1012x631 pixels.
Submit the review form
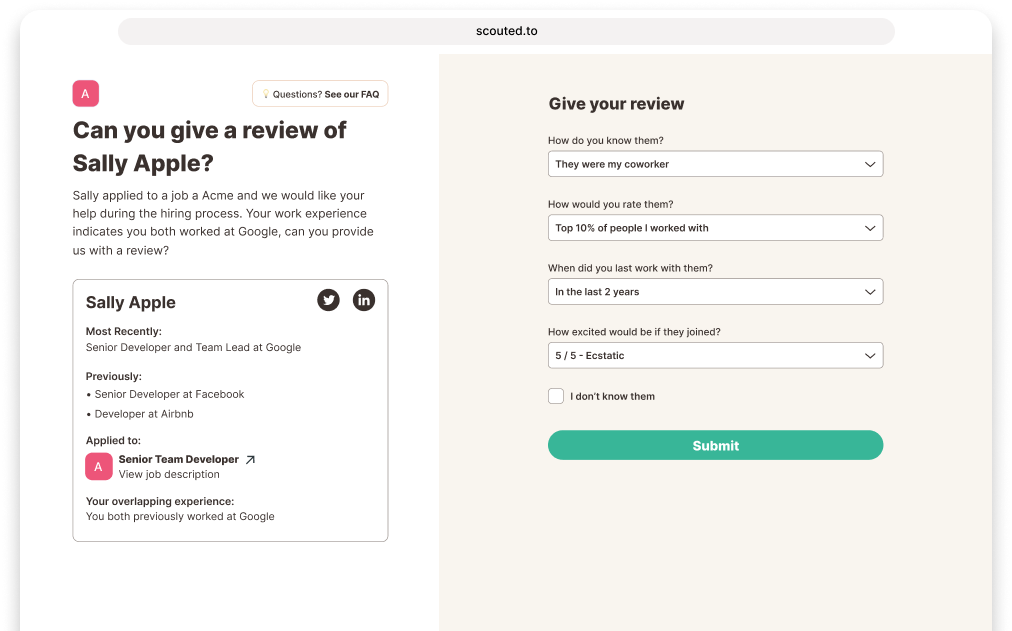pyautogui.click(x=715, y=446)
